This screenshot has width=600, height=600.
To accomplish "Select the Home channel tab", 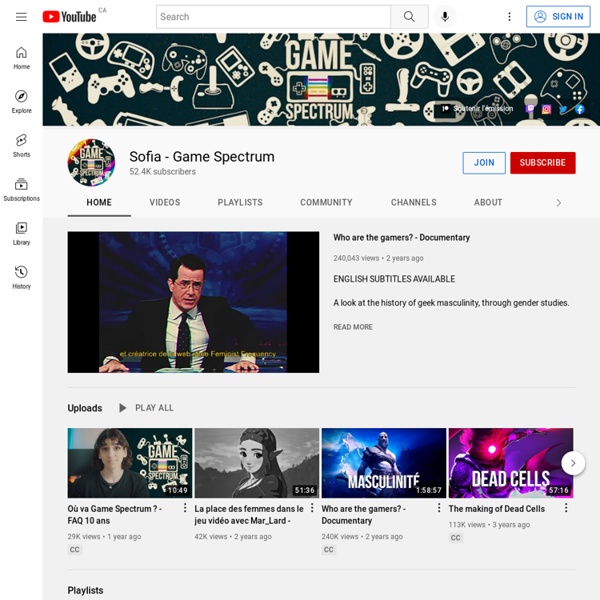I will pos(99,202).
